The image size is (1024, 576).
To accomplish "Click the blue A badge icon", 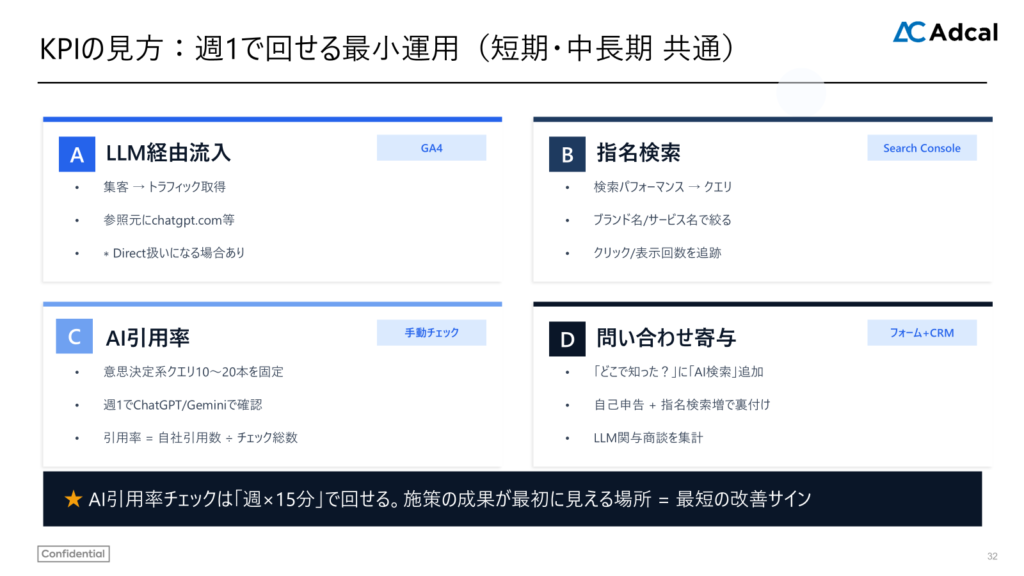I will point(76,154).
